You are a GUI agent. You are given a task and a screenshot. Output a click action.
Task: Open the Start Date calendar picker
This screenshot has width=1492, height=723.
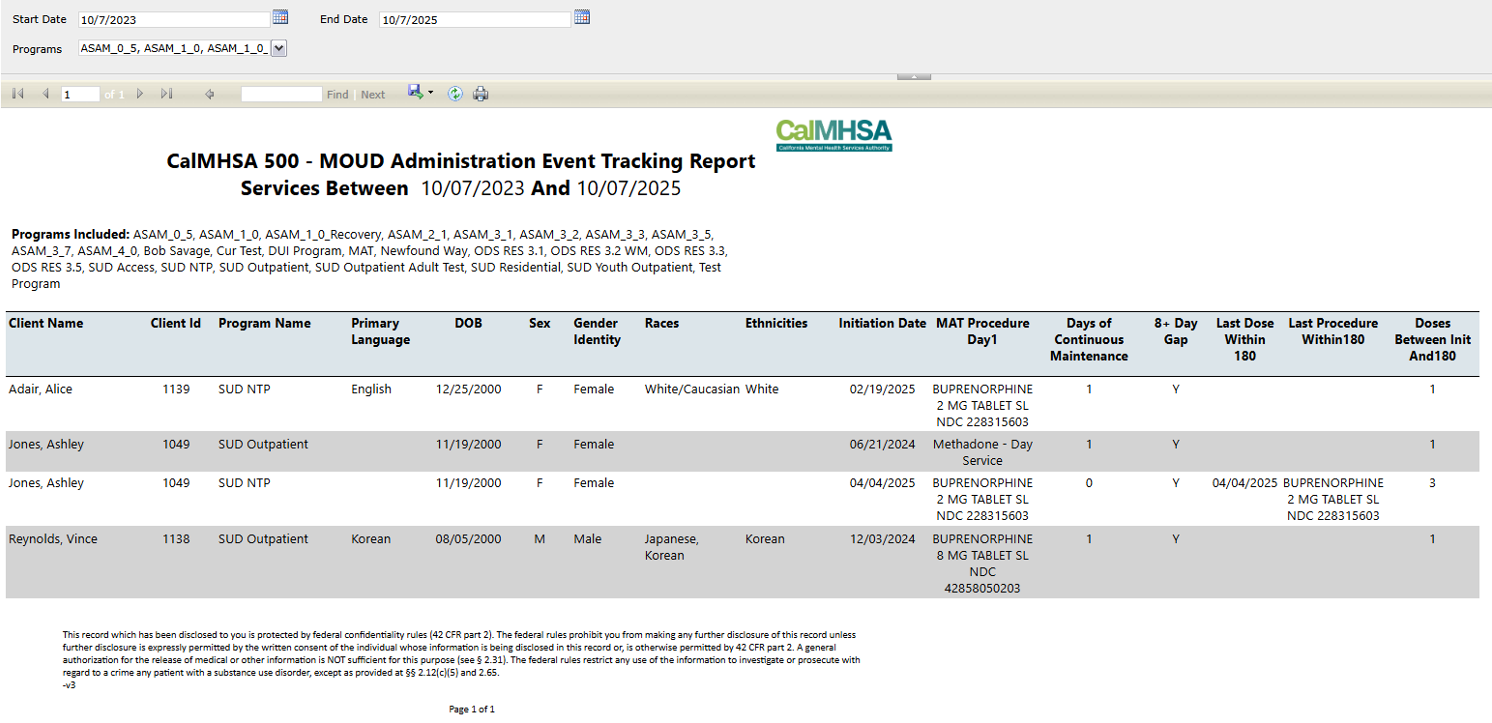[x=280, y=17]
